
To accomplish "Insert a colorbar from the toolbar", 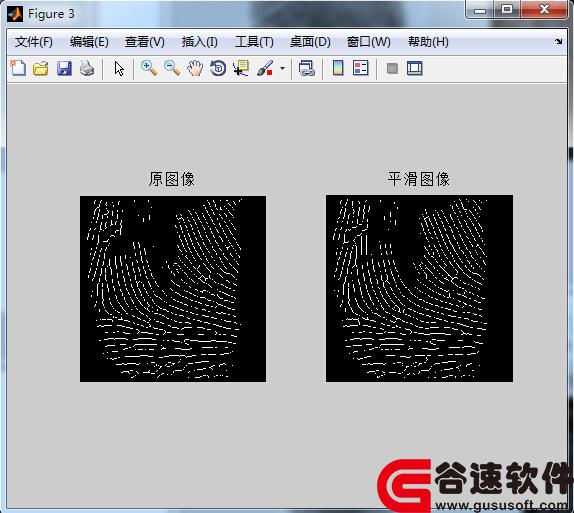I will tap(338, 68).
